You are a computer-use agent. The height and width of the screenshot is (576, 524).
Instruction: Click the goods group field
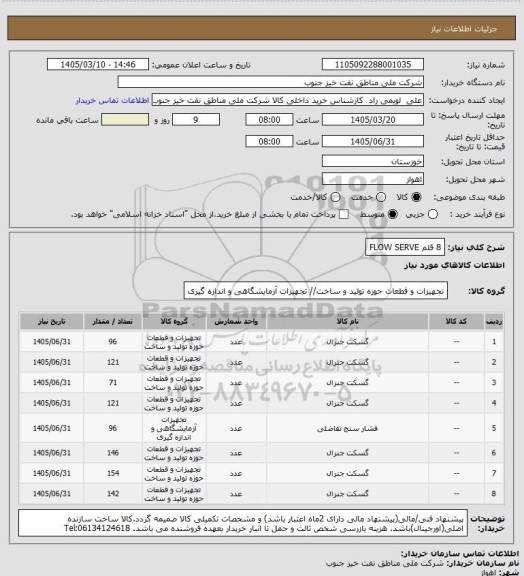[x=316, y=291]
